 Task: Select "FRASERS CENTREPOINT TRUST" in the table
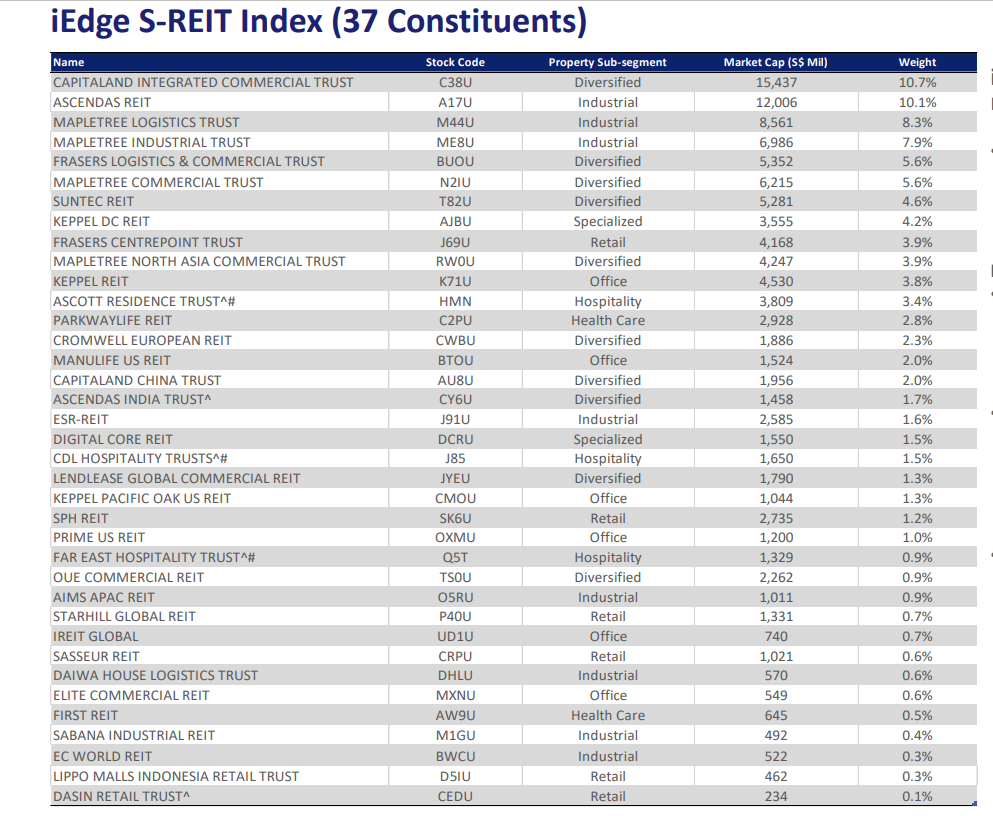148,242
